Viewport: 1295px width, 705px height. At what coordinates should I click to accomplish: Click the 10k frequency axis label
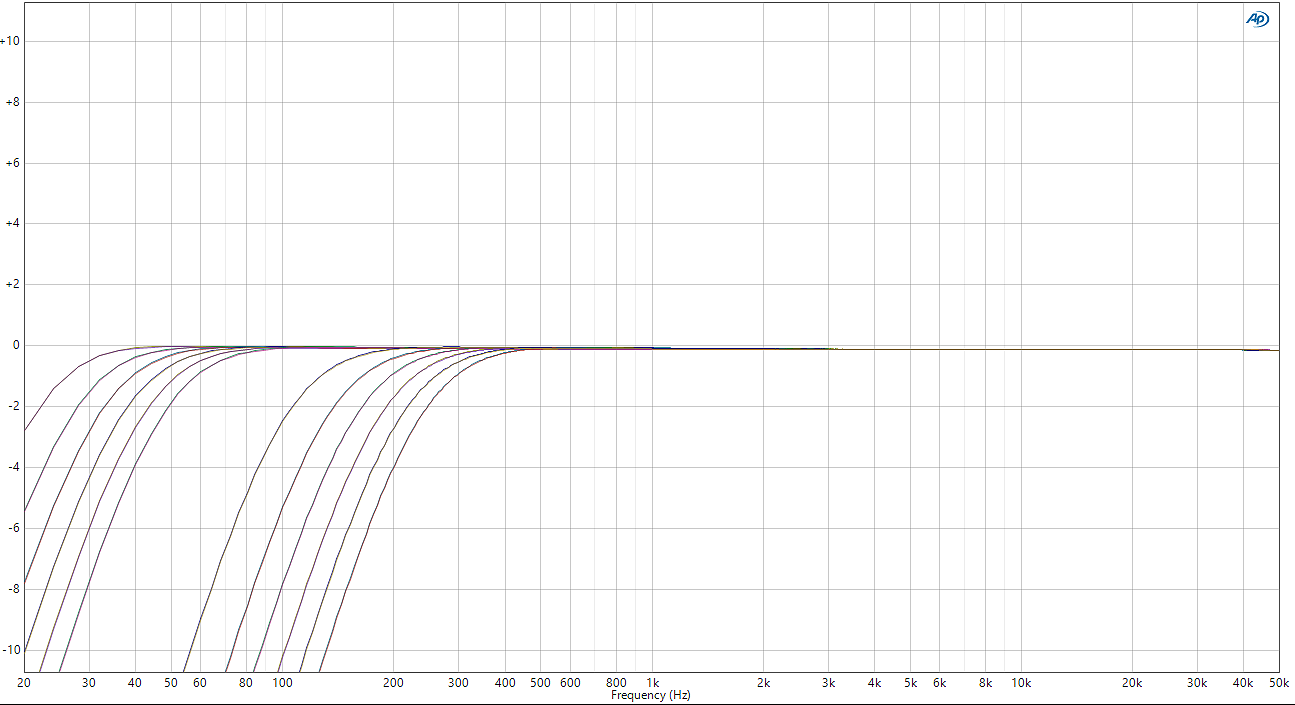click(x=1021, y=683)
